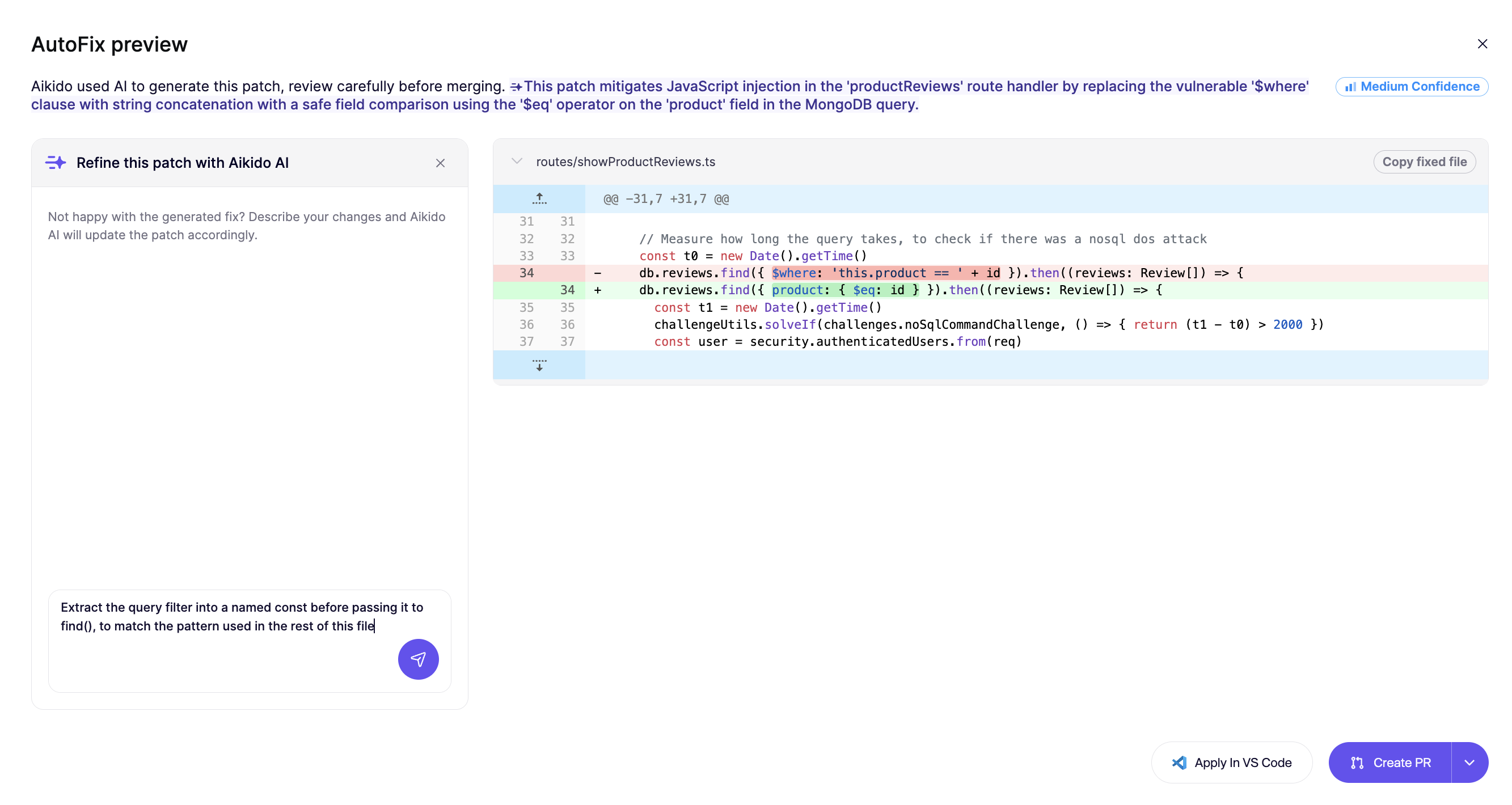Click the routes/showProductReviews.ts file name
1512x805 pixels.
pos(625,162)
